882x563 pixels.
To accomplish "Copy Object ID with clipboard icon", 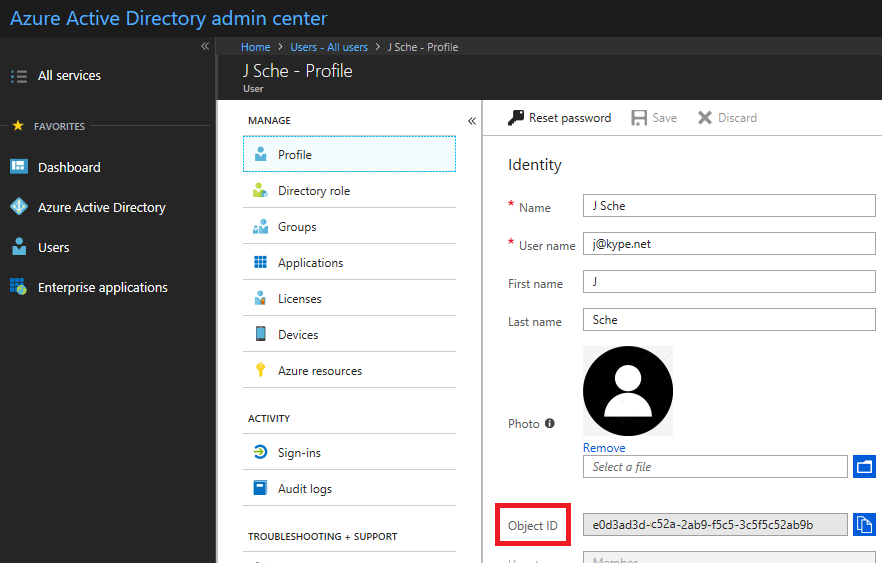I will coord(864,524).
